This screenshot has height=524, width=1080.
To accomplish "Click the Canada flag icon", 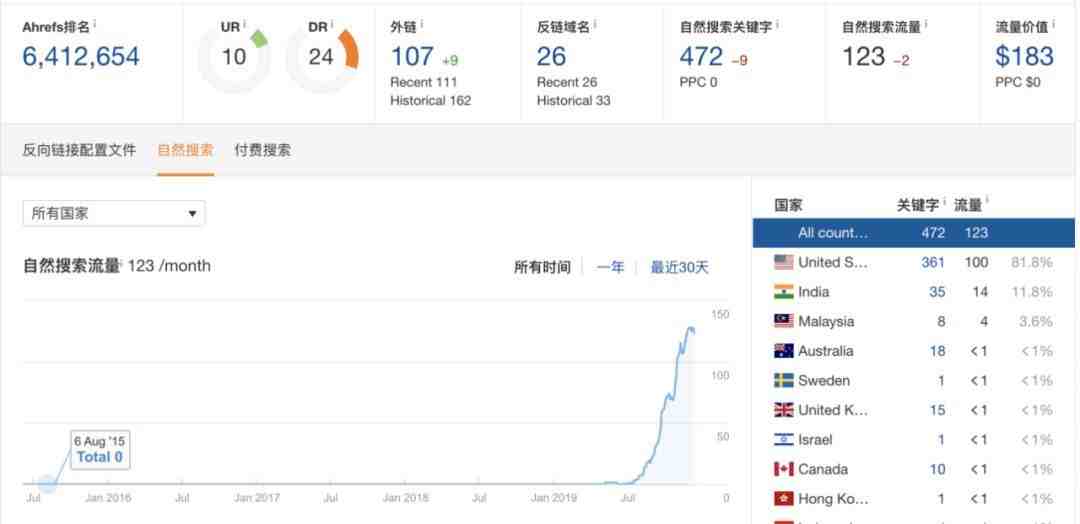I will point(783,470).
